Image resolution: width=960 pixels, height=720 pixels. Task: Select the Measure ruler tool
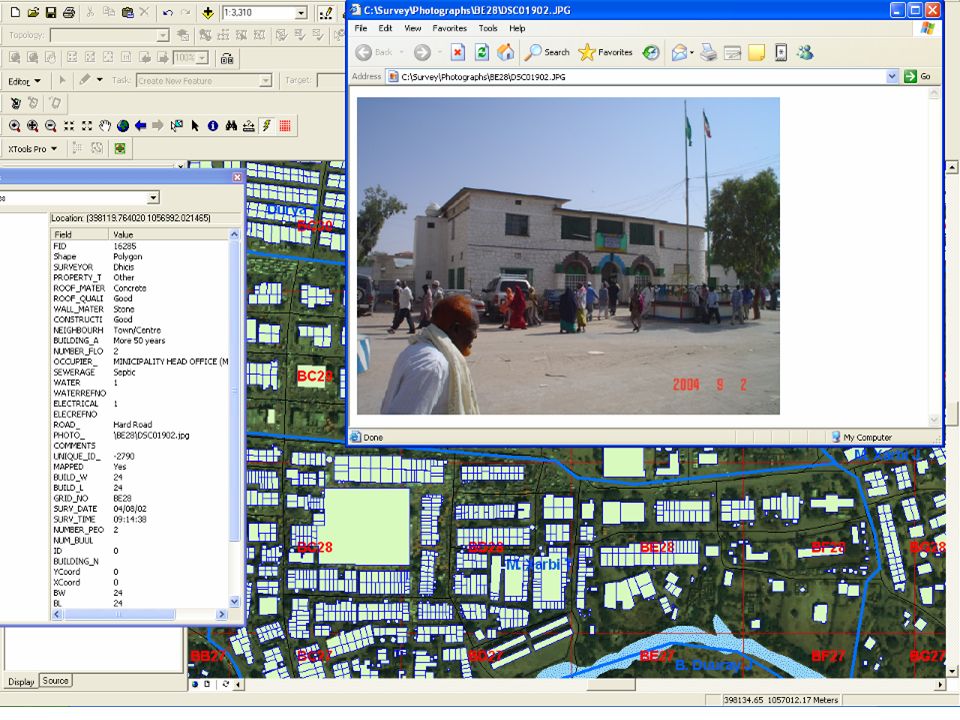point(249,126)
